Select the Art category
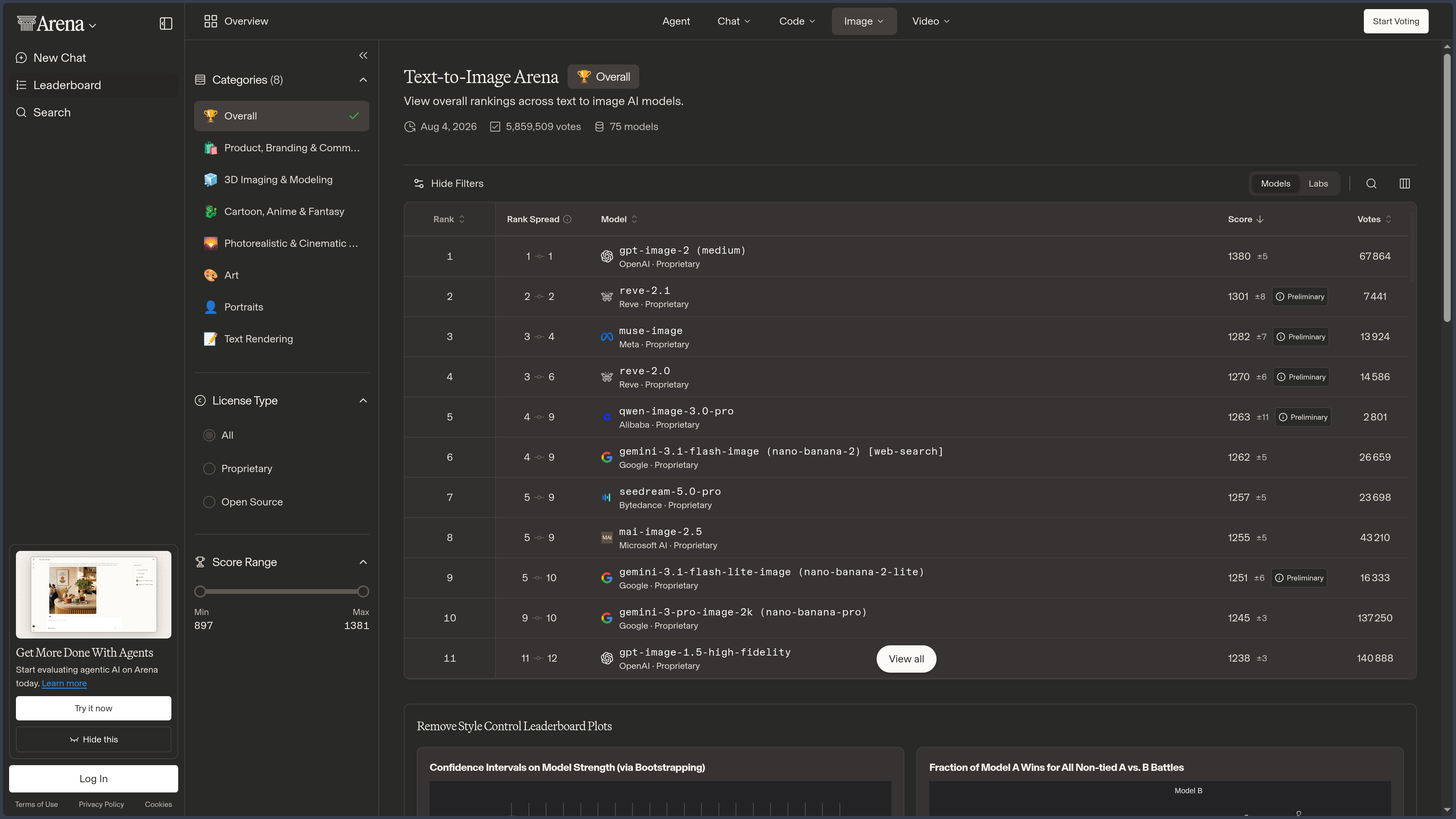 (281, 275)
